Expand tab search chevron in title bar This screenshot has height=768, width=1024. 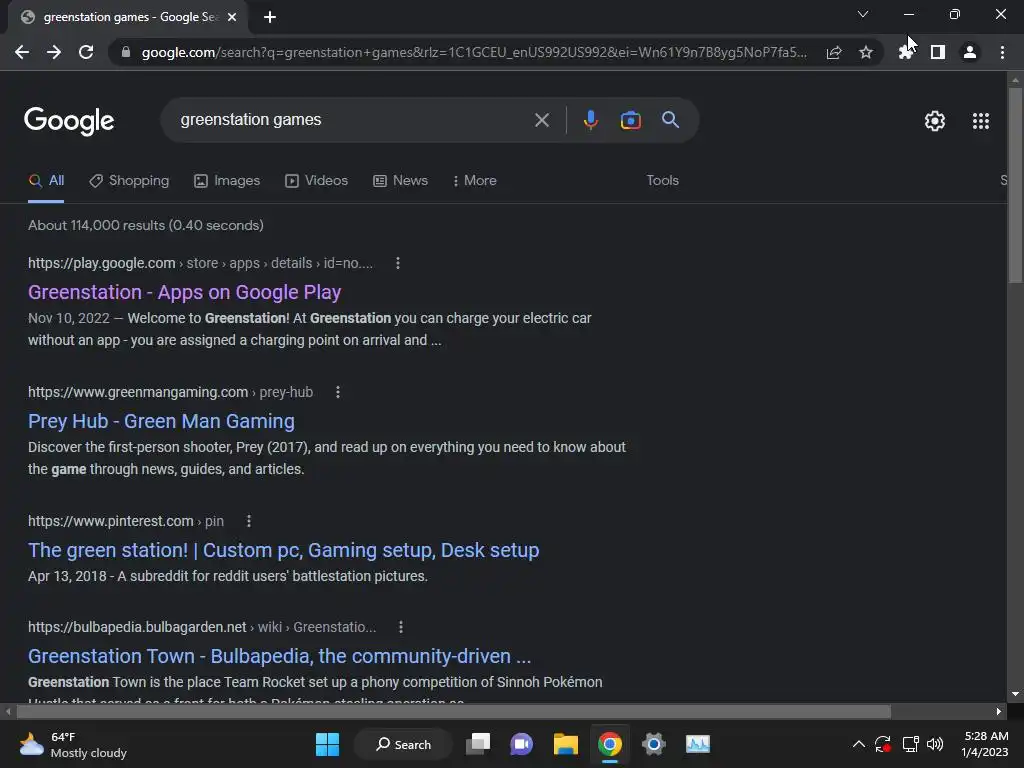863,14
